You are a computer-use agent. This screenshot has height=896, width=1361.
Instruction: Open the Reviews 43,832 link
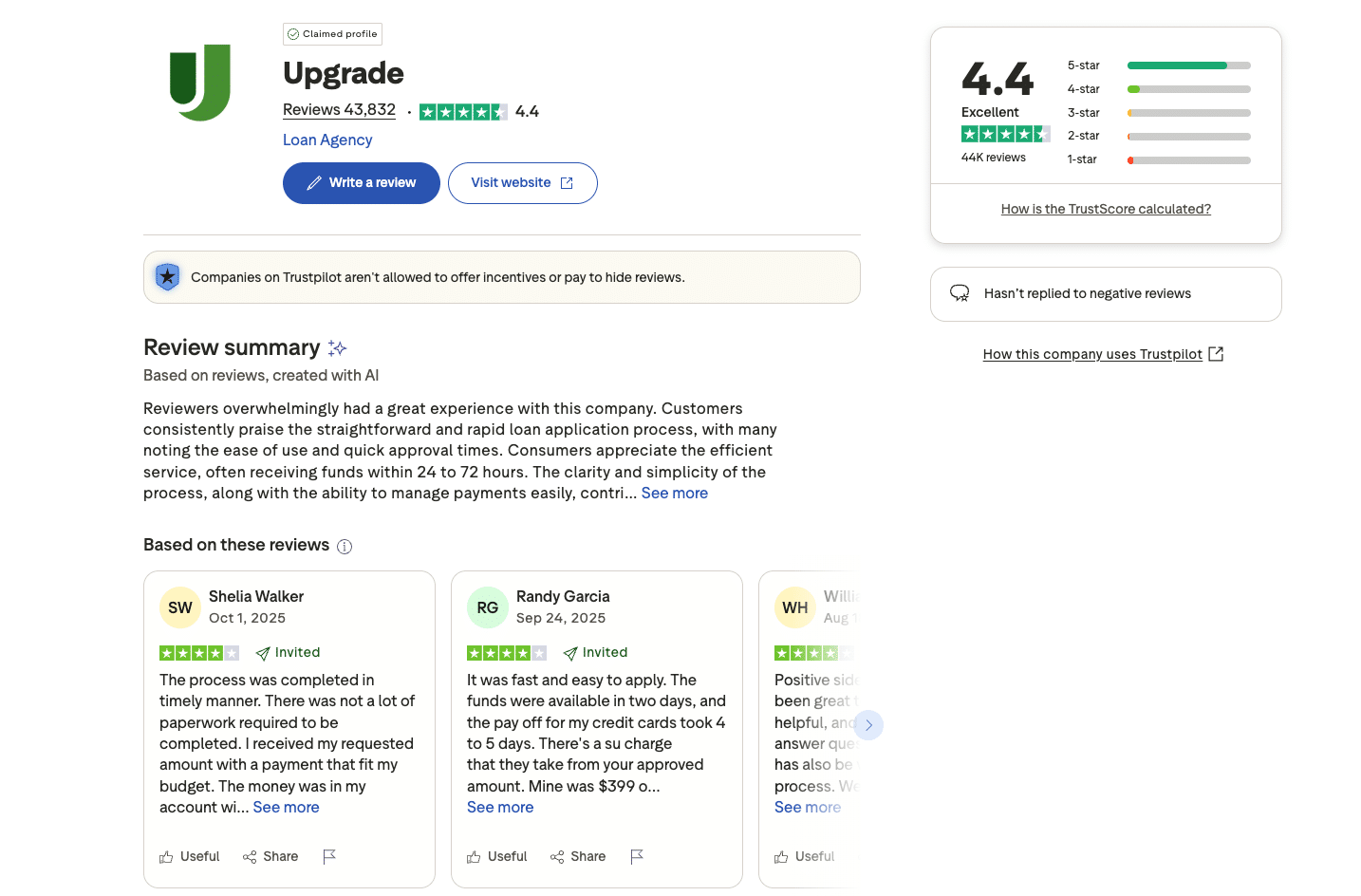339,109
